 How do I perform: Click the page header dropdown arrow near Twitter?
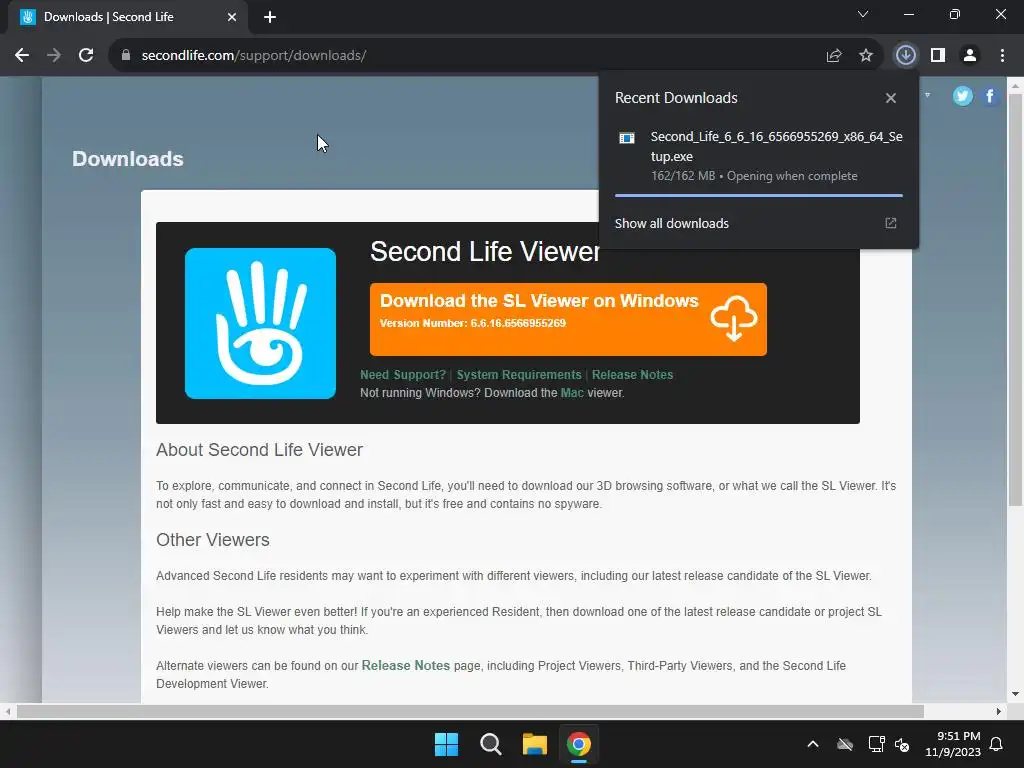(x=927, y=95)
